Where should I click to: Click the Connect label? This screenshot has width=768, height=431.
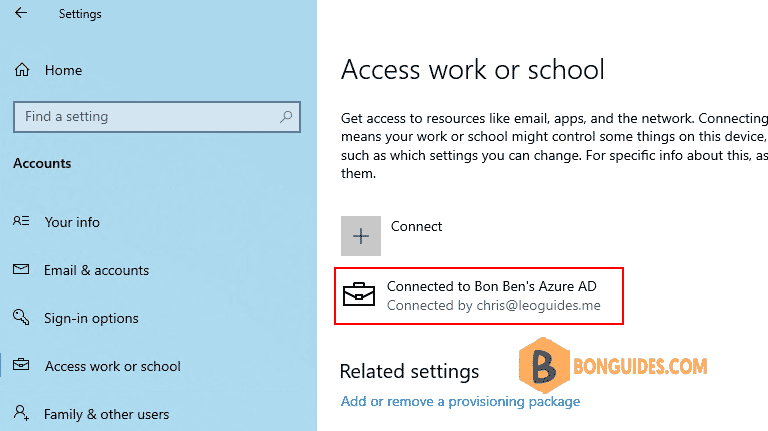point(416,226)
